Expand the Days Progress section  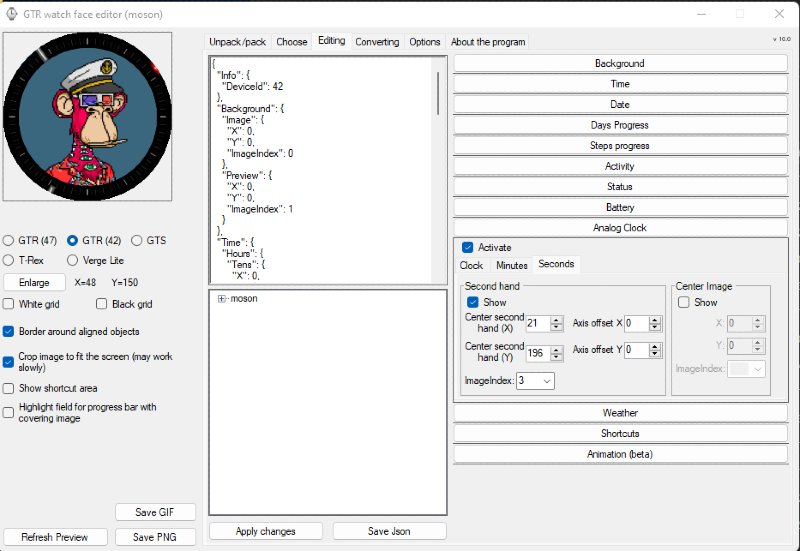click(x=620, y=125)
